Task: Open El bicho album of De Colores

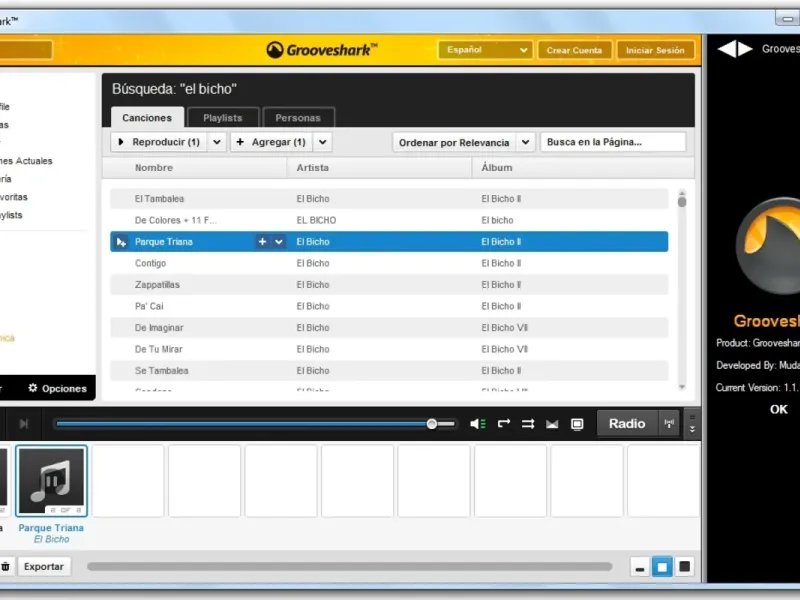Action: click(497, 220)
